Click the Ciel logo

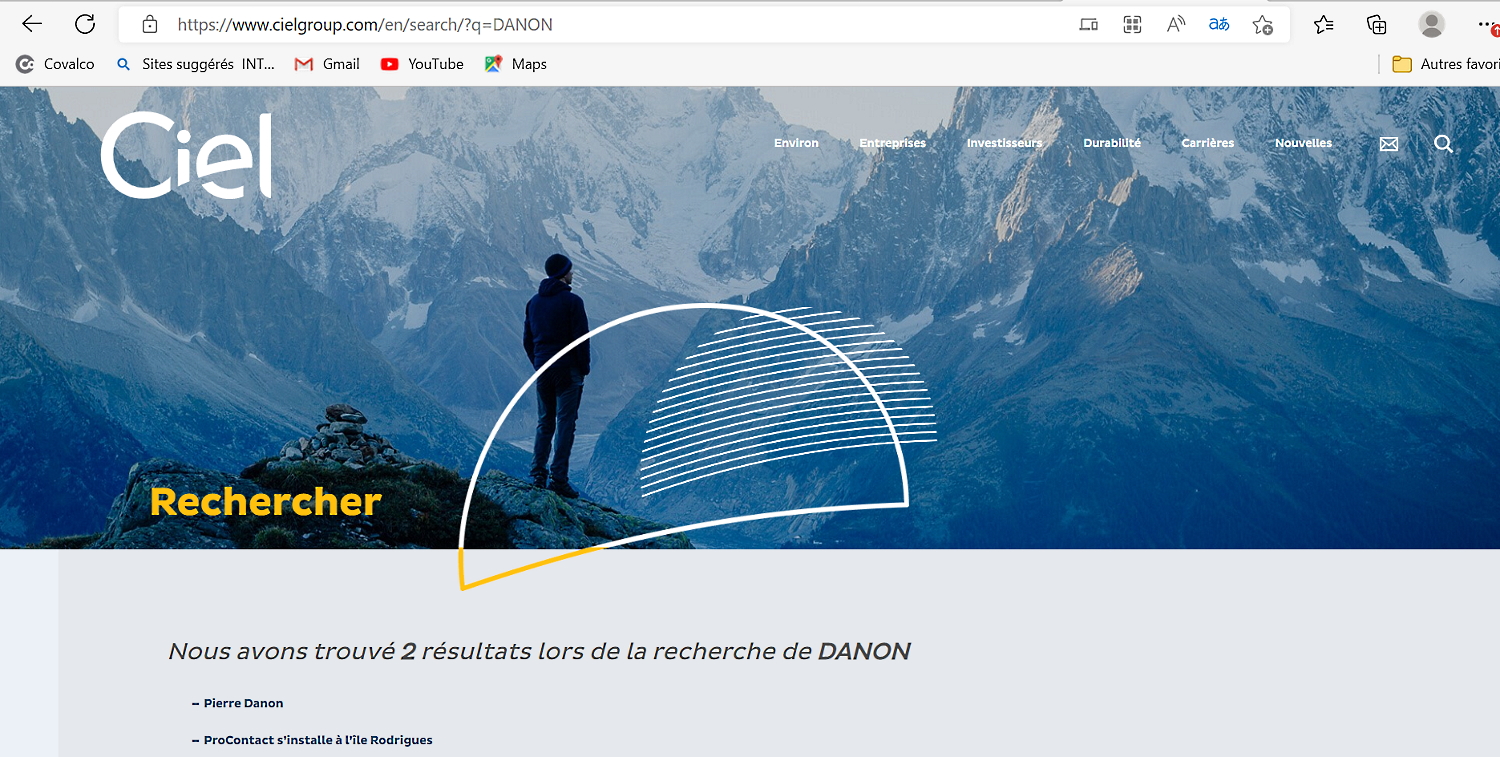[x=186, y=155]
